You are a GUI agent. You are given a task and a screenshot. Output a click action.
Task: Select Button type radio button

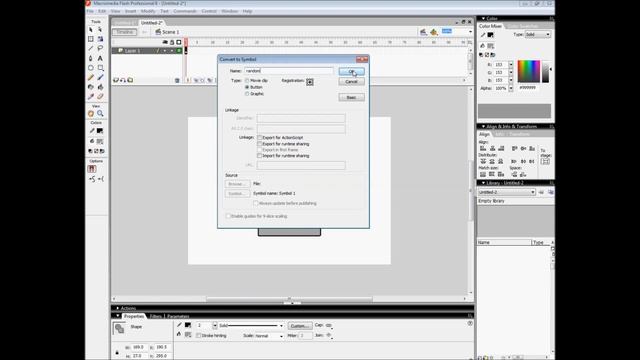pos(247,87)
